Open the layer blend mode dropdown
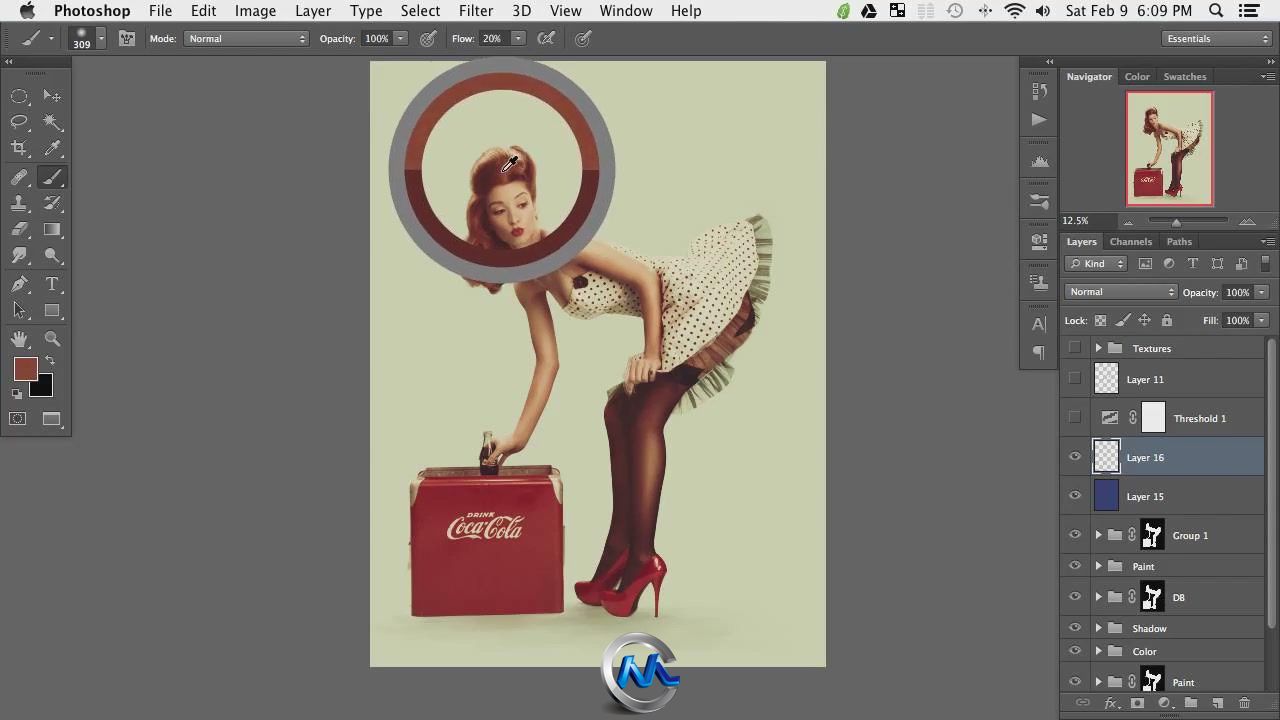Viewport: 1280px width, 720px height. (1120, 292)
